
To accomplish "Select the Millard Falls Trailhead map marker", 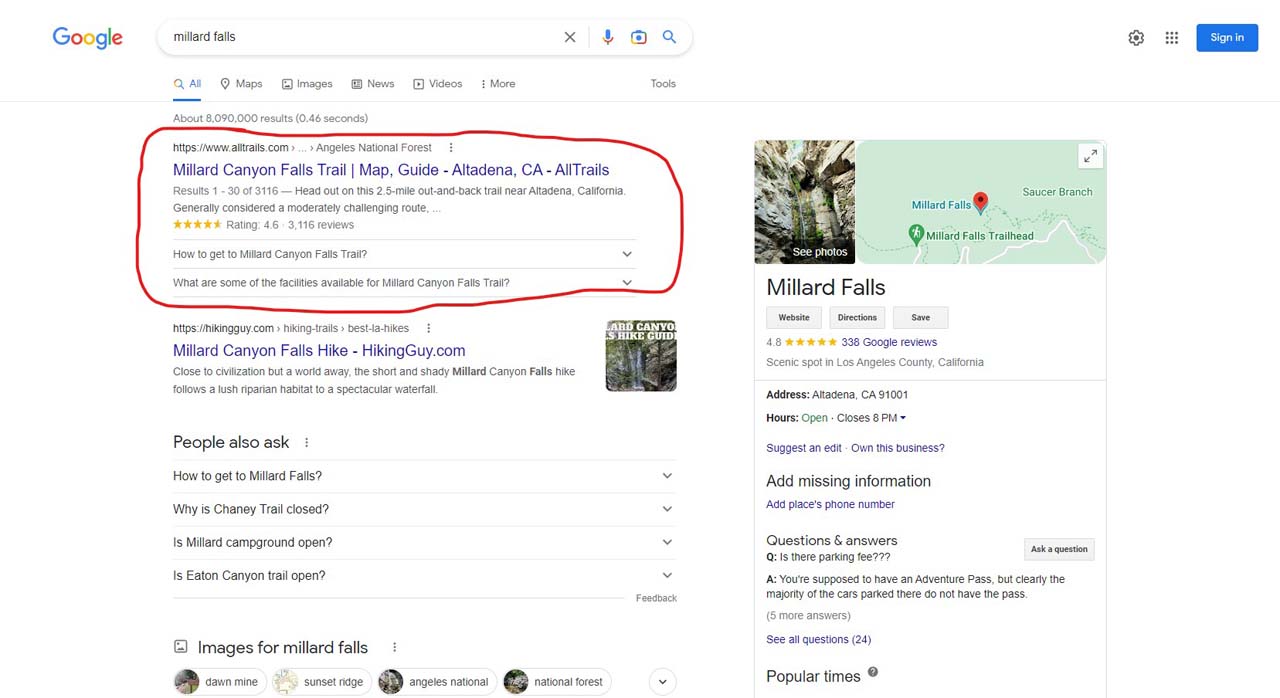I will tap(916, 235).
